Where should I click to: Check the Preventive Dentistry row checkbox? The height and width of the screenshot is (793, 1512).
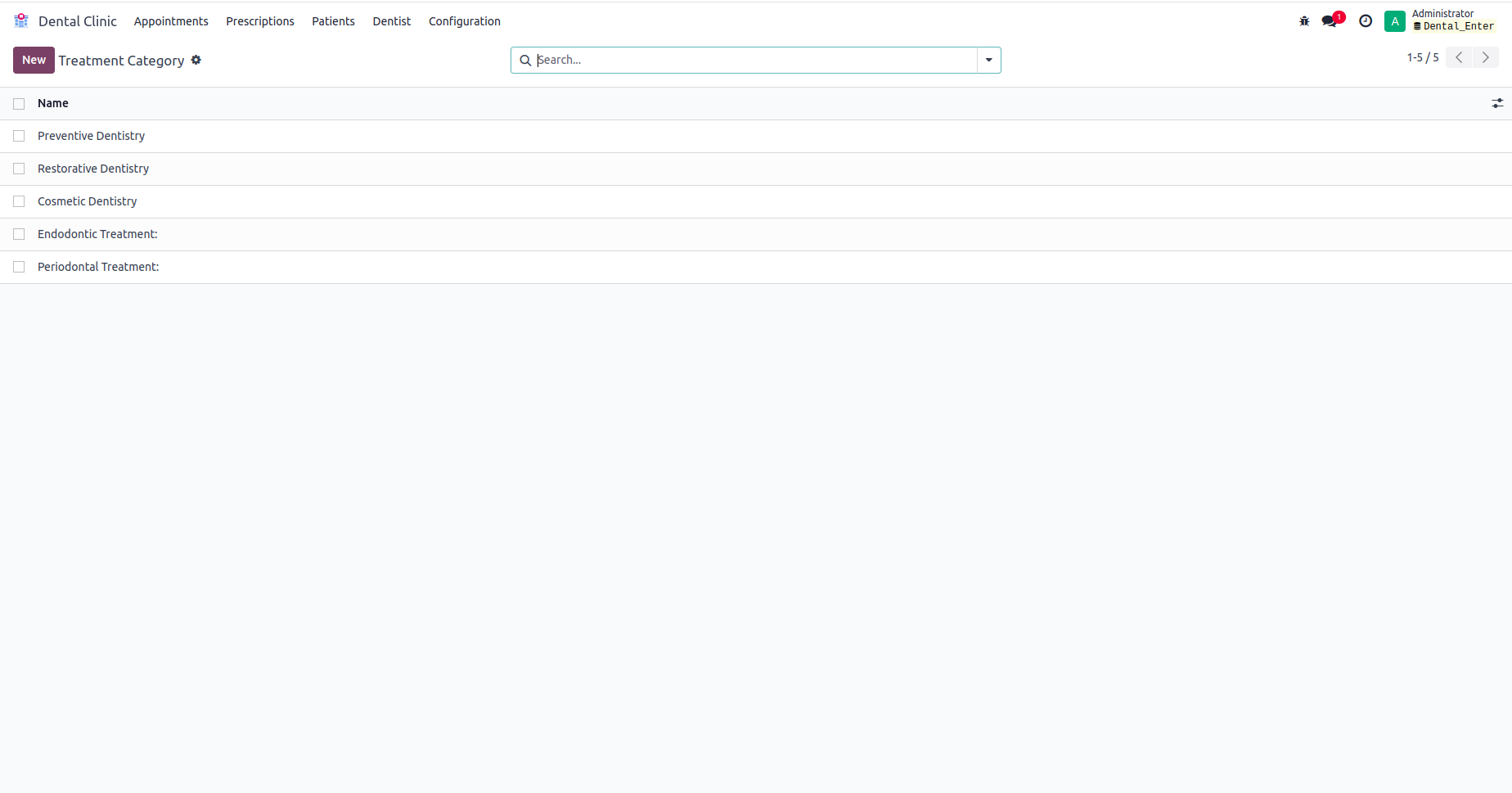click(x=19, y=136)
